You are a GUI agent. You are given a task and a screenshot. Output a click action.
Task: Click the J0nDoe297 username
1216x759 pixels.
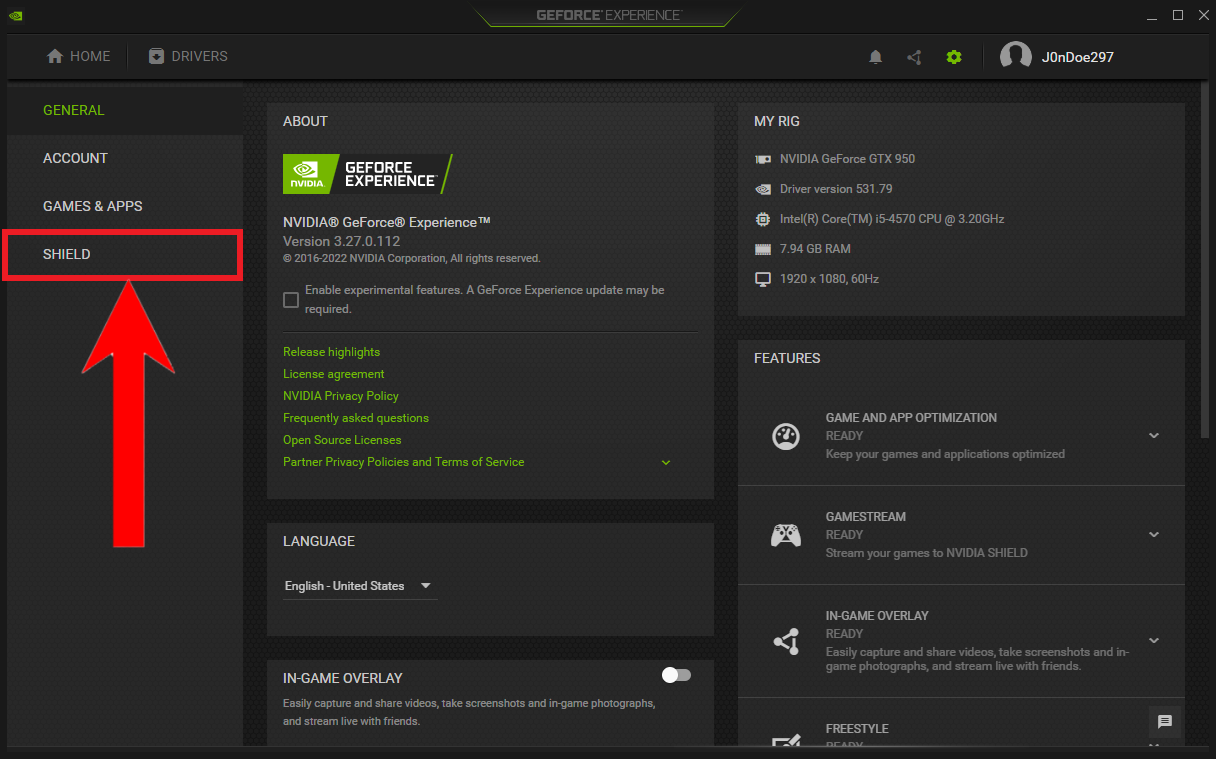(1077, 57)
